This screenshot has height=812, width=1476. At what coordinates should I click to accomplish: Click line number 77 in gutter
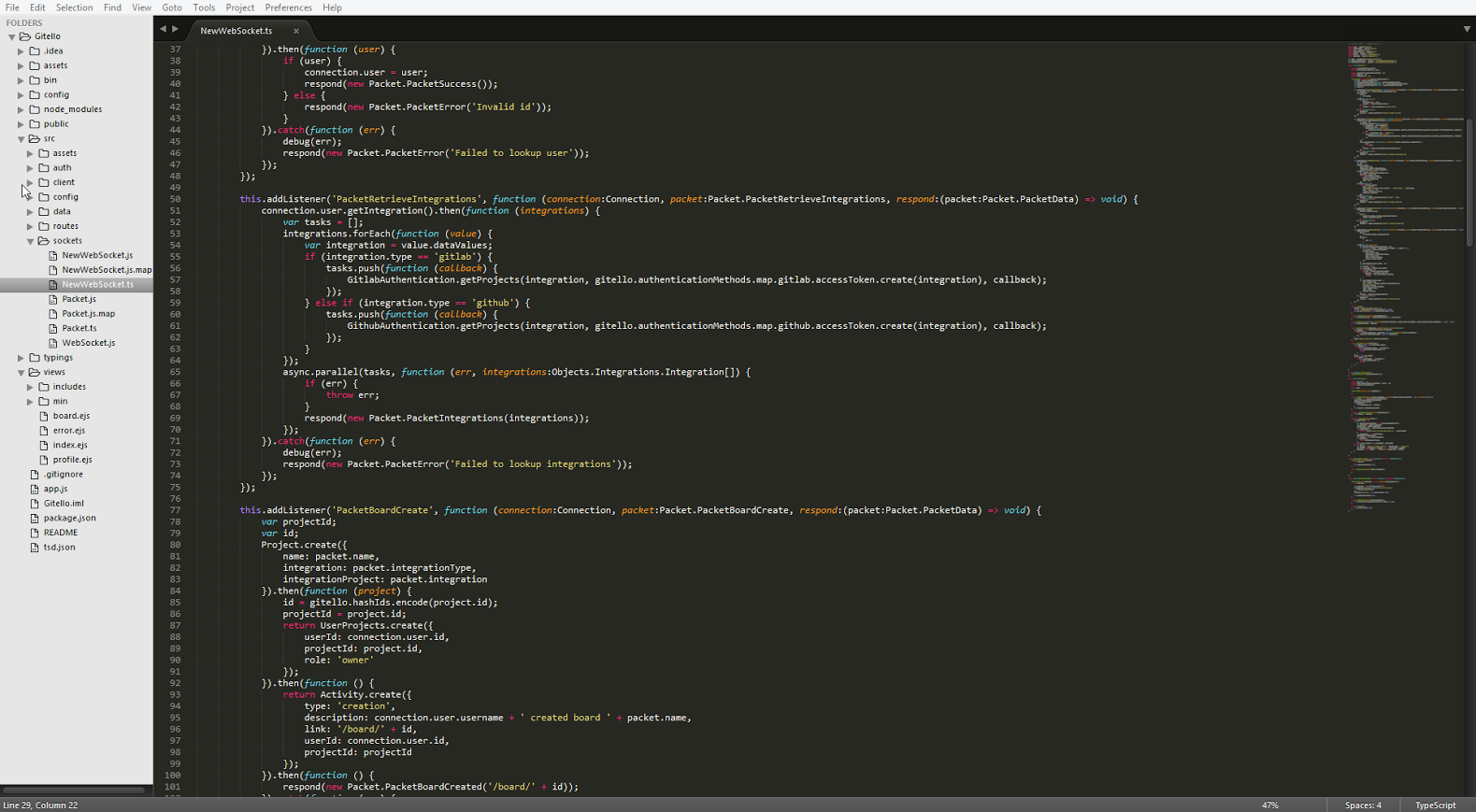pyautogui.click(x=175, y=510)
